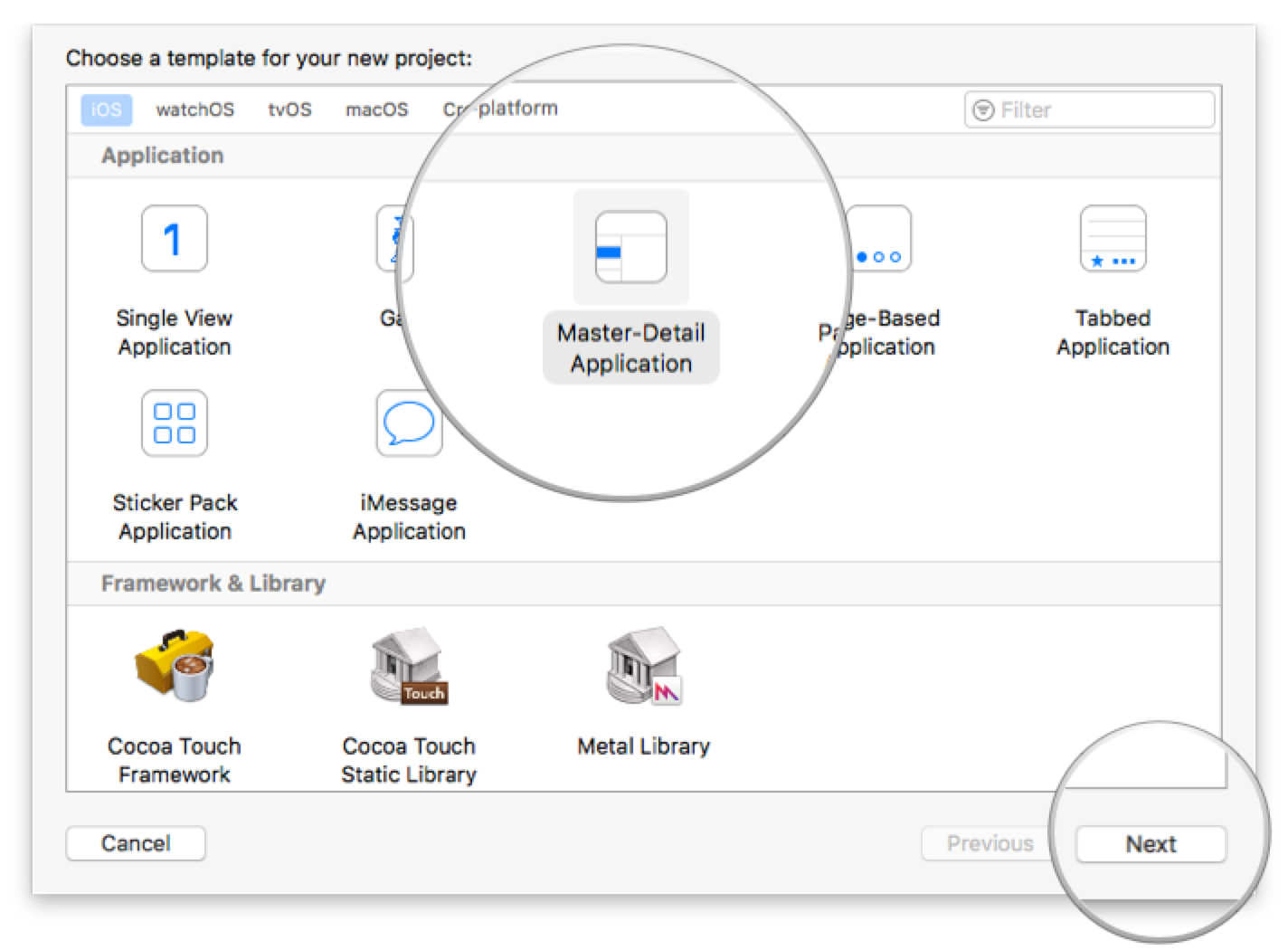1288x950 pixels.
Task: Open the Cross-platform tab
Action: point(500,109)
